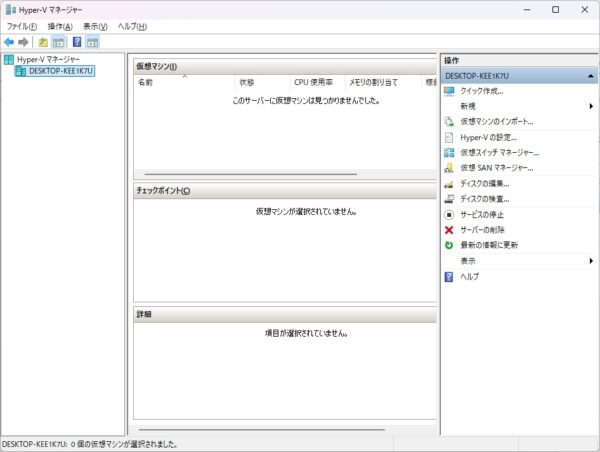600x452 pixels.
Task: Sort by CPU 使用率 column header
Action: (x=318, y=82)
